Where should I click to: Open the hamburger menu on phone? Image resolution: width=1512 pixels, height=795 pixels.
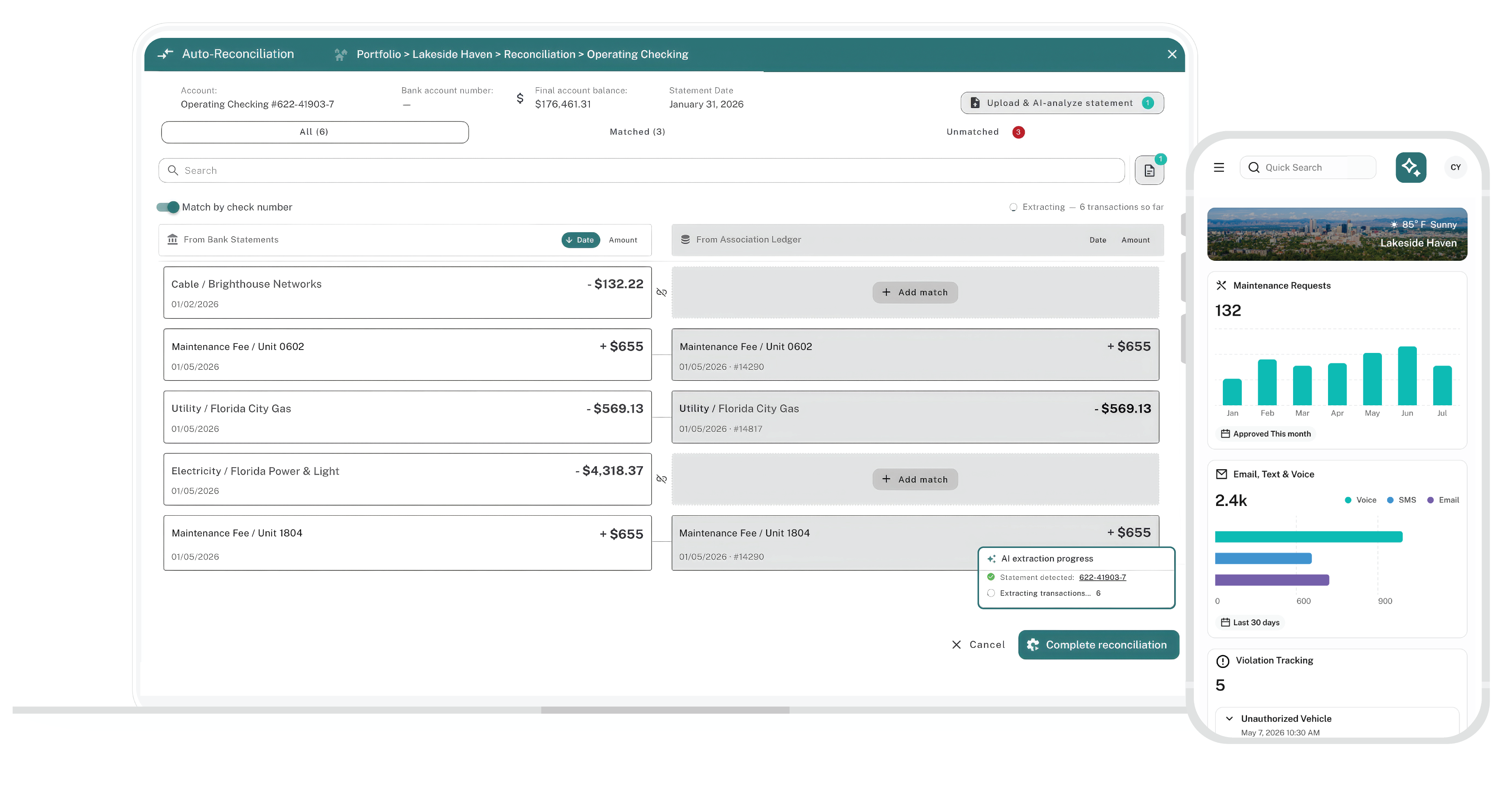point(1219,168)
